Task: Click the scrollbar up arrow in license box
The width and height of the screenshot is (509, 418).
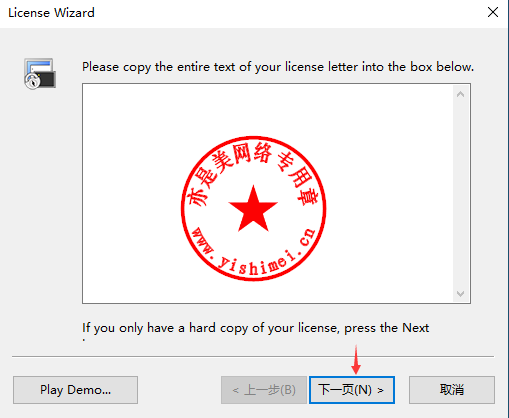Action: (461, 95)
